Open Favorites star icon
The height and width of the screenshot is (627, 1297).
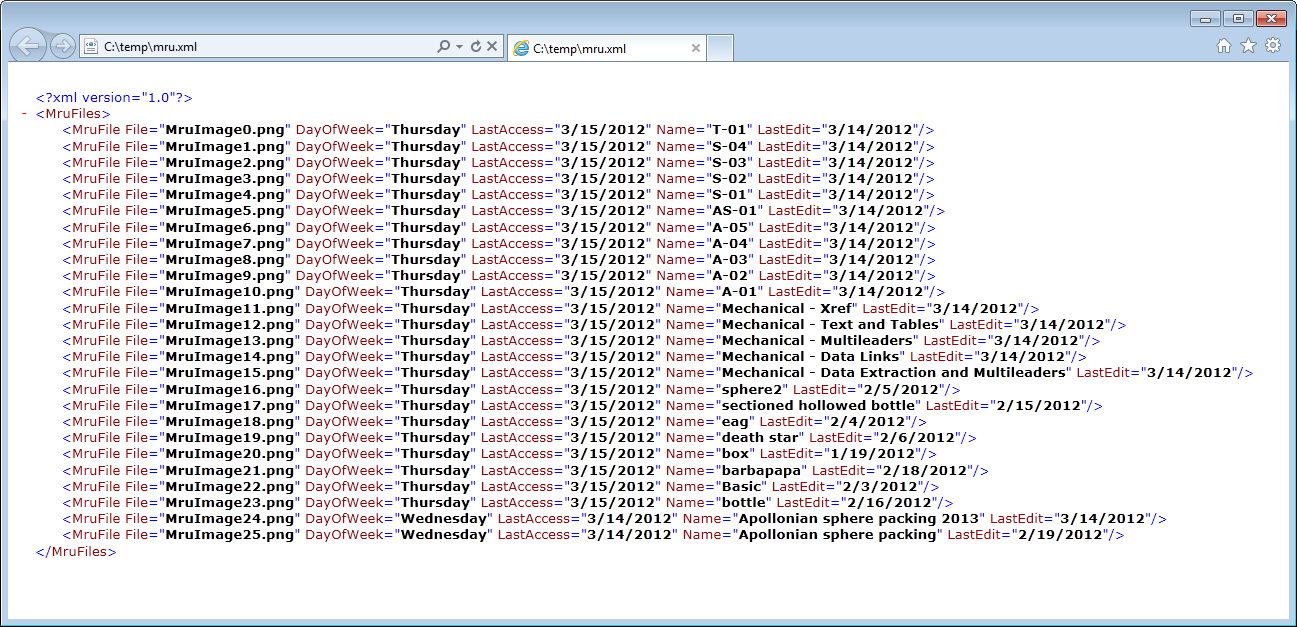pyautogui.click(x=1248, y=46)
